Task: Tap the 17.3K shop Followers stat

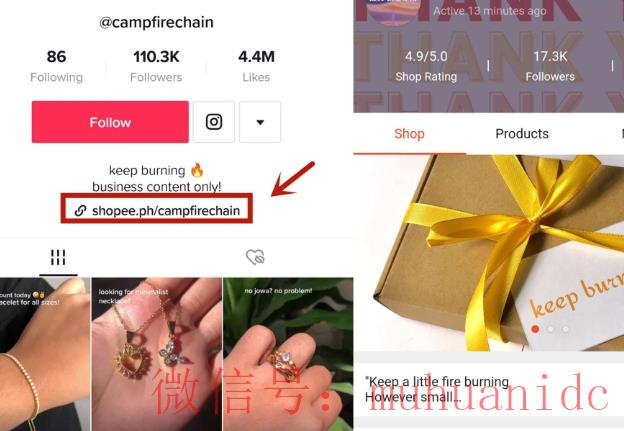Action: 550,66
